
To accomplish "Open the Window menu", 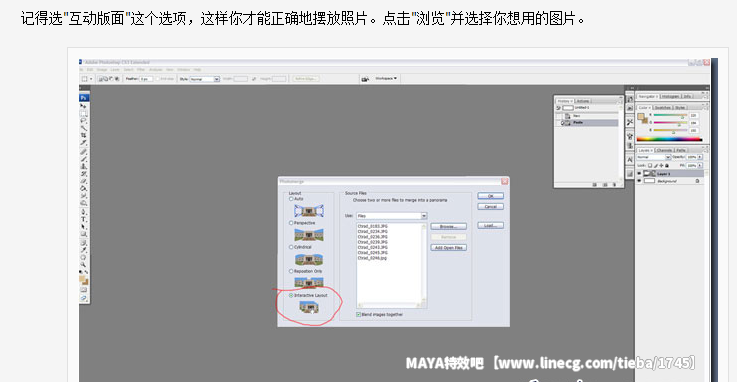I will pos(183,70).
